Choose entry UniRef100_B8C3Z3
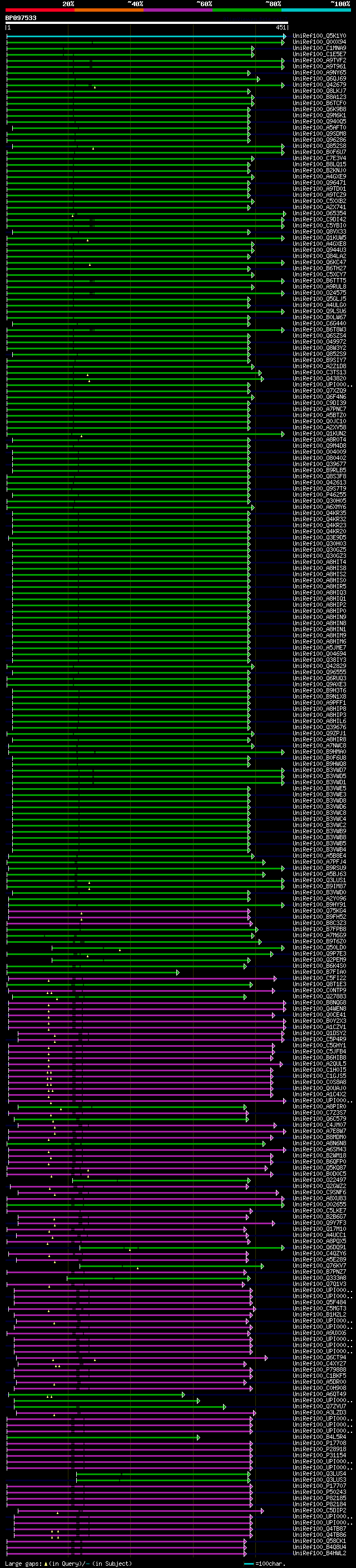356x1568 pixels. [x=319, y=923]
